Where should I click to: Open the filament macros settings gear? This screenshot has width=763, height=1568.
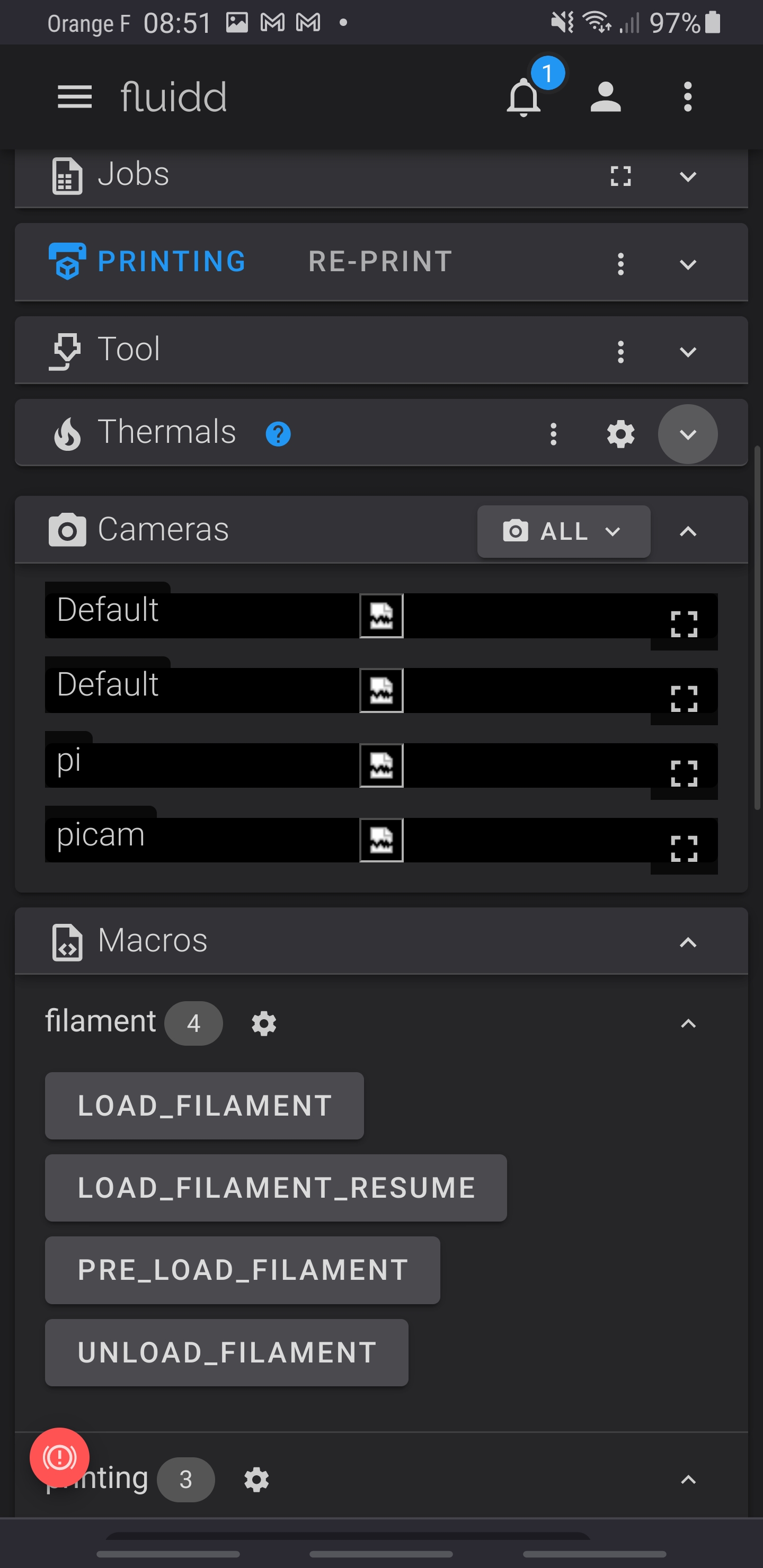[264, 1023]
